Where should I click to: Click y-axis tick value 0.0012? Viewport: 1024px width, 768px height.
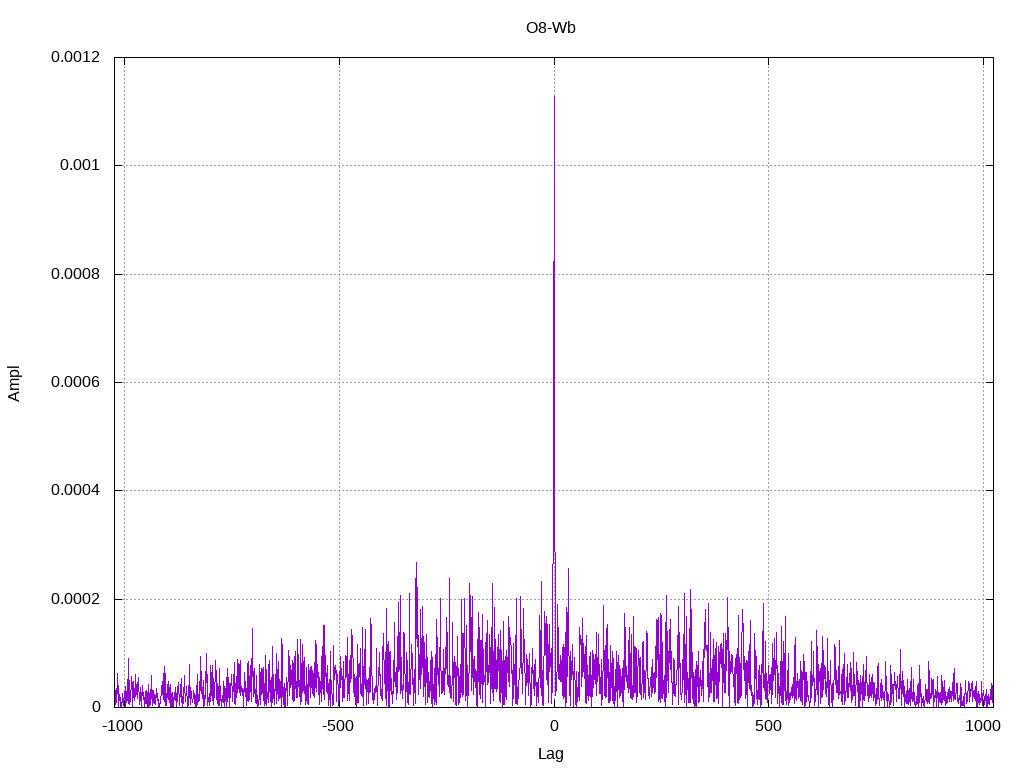point(76,57)
